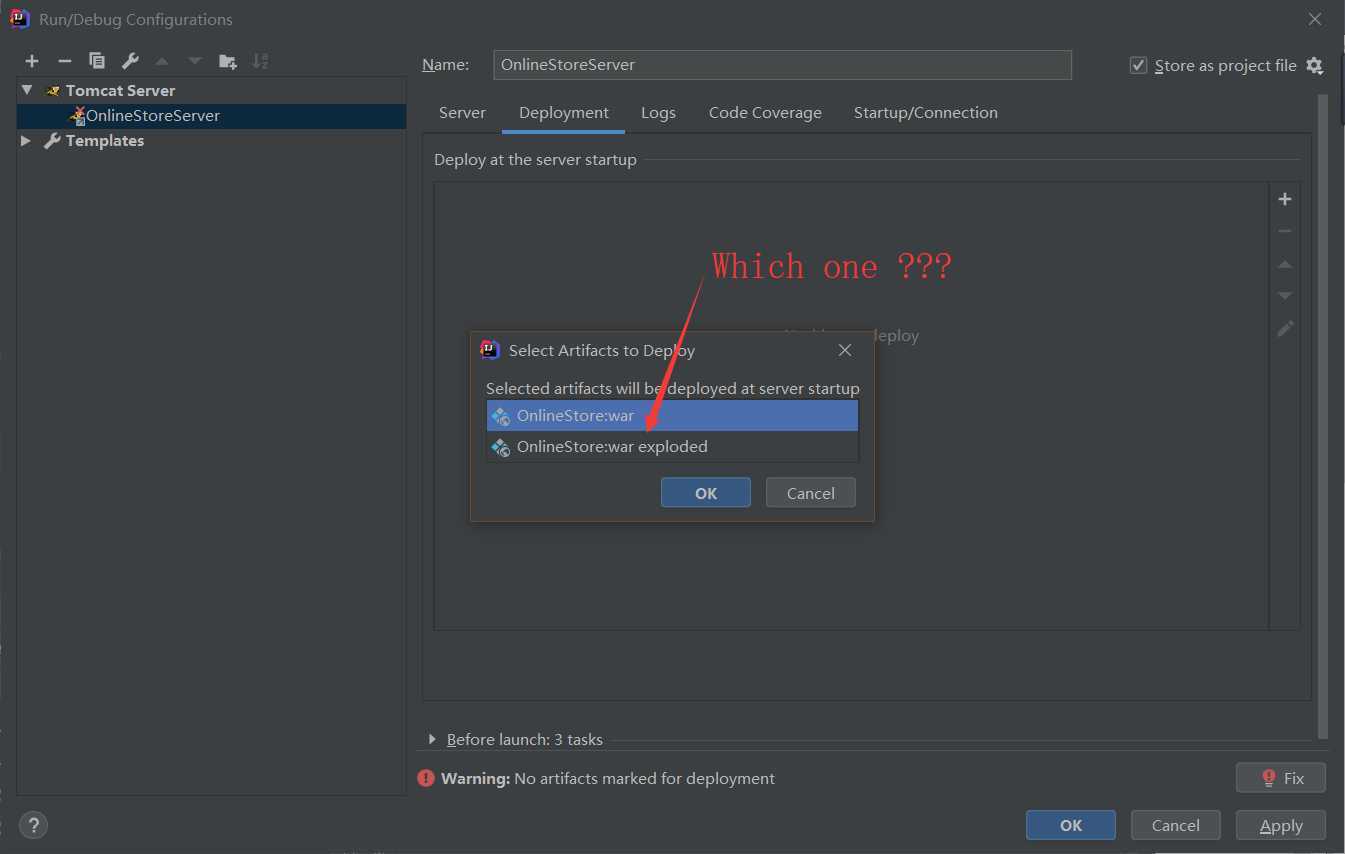The image size is (1345, 854).
Task: Click the Apply button
Action: pyautogui.click(x=1281, y=825)
